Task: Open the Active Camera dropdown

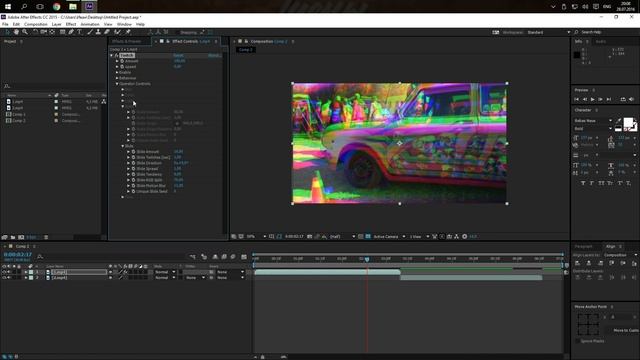Action: (x=389, y=236)
